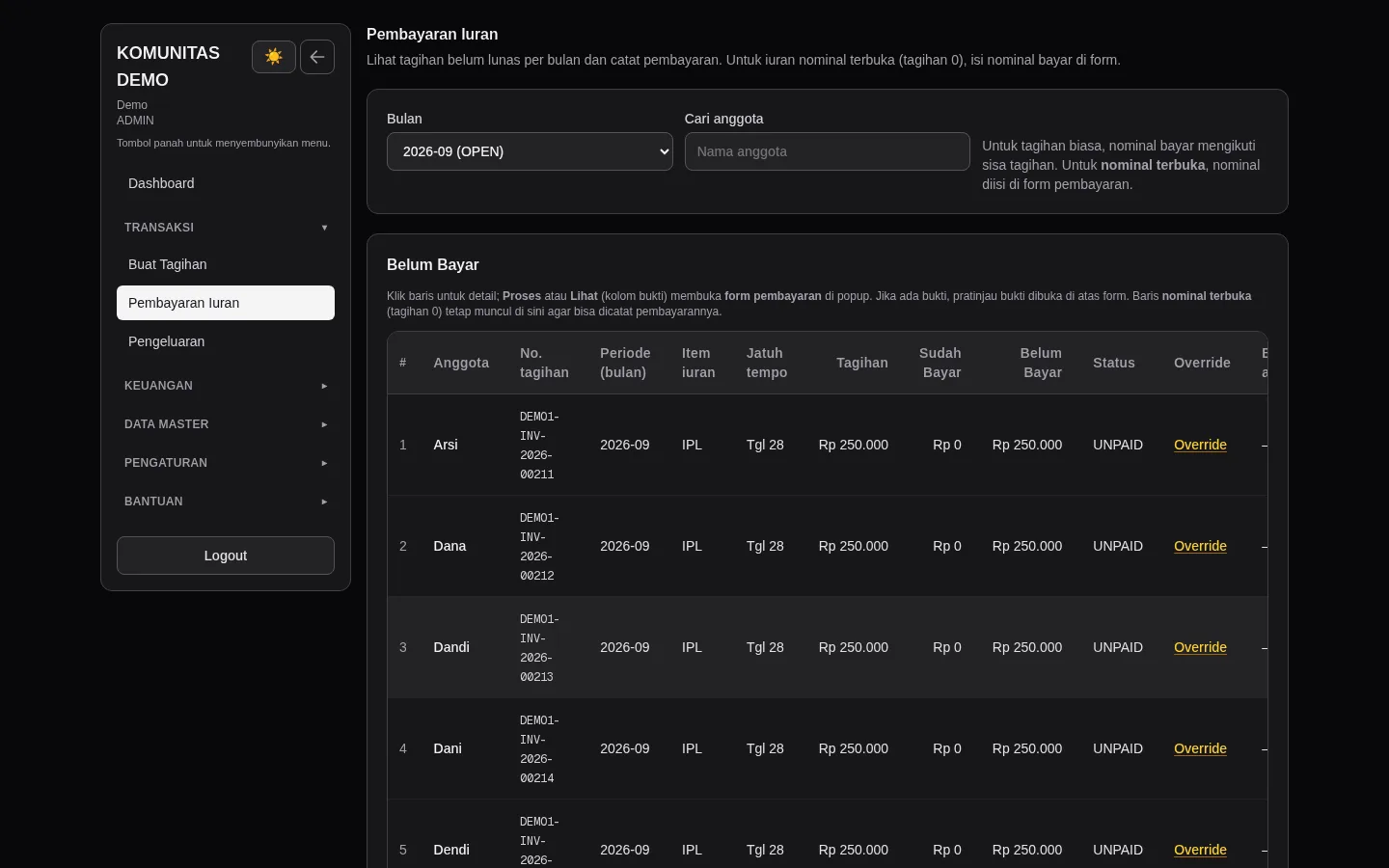Click invoice number DEMO1-INV-2026-00214
Viewport: 1389px width, 868px height.
coord(539,749)
